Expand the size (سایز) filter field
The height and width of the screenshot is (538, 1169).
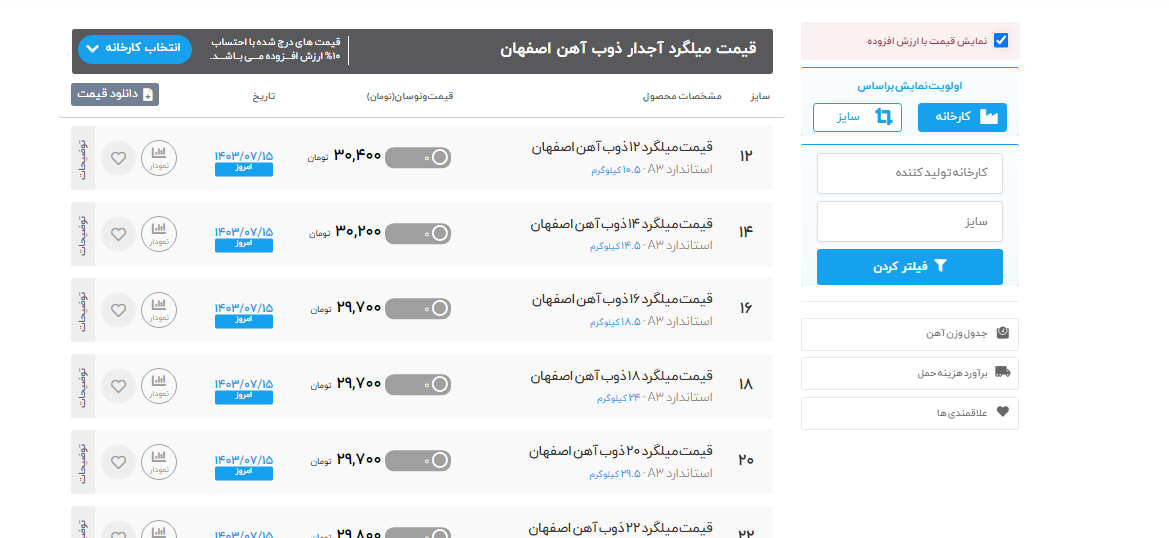coord(909,222)
